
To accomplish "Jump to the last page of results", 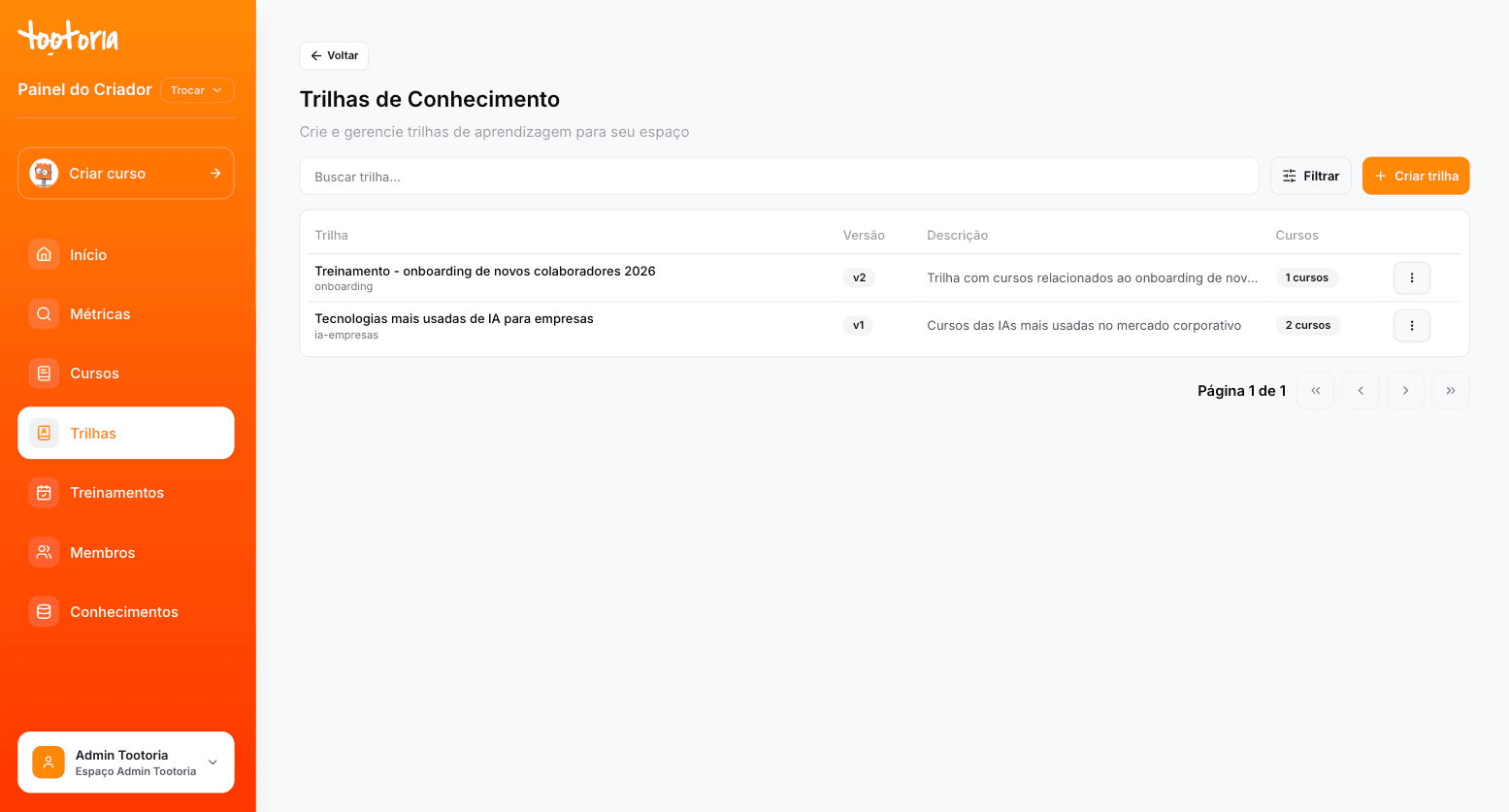I will click(x=1451, y=391).
